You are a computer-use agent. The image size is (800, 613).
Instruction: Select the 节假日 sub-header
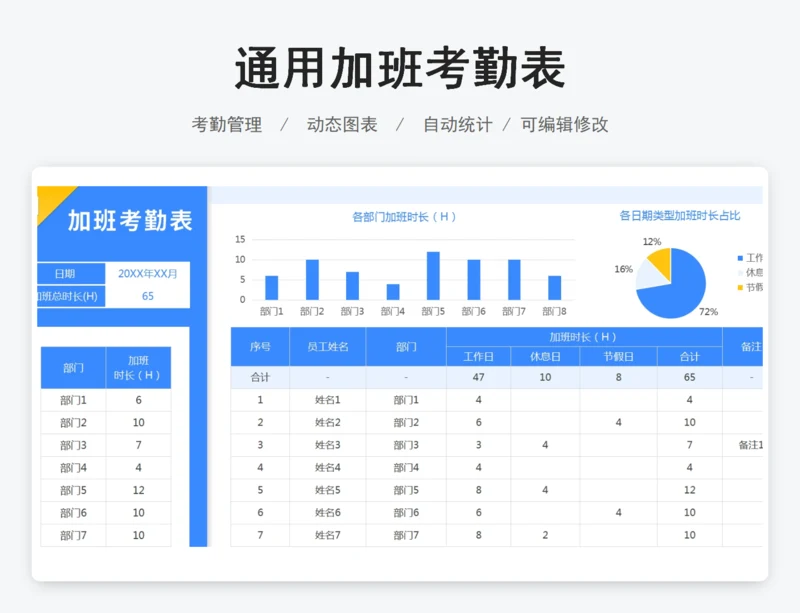click(618, 357)
